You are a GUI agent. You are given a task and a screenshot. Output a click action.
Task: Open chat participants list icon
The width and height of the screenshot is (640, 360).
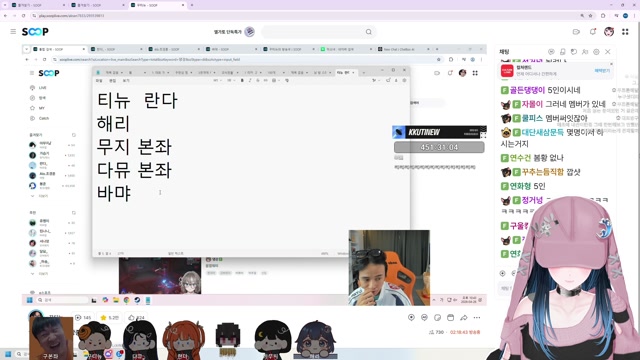click(x=585, y=52)
